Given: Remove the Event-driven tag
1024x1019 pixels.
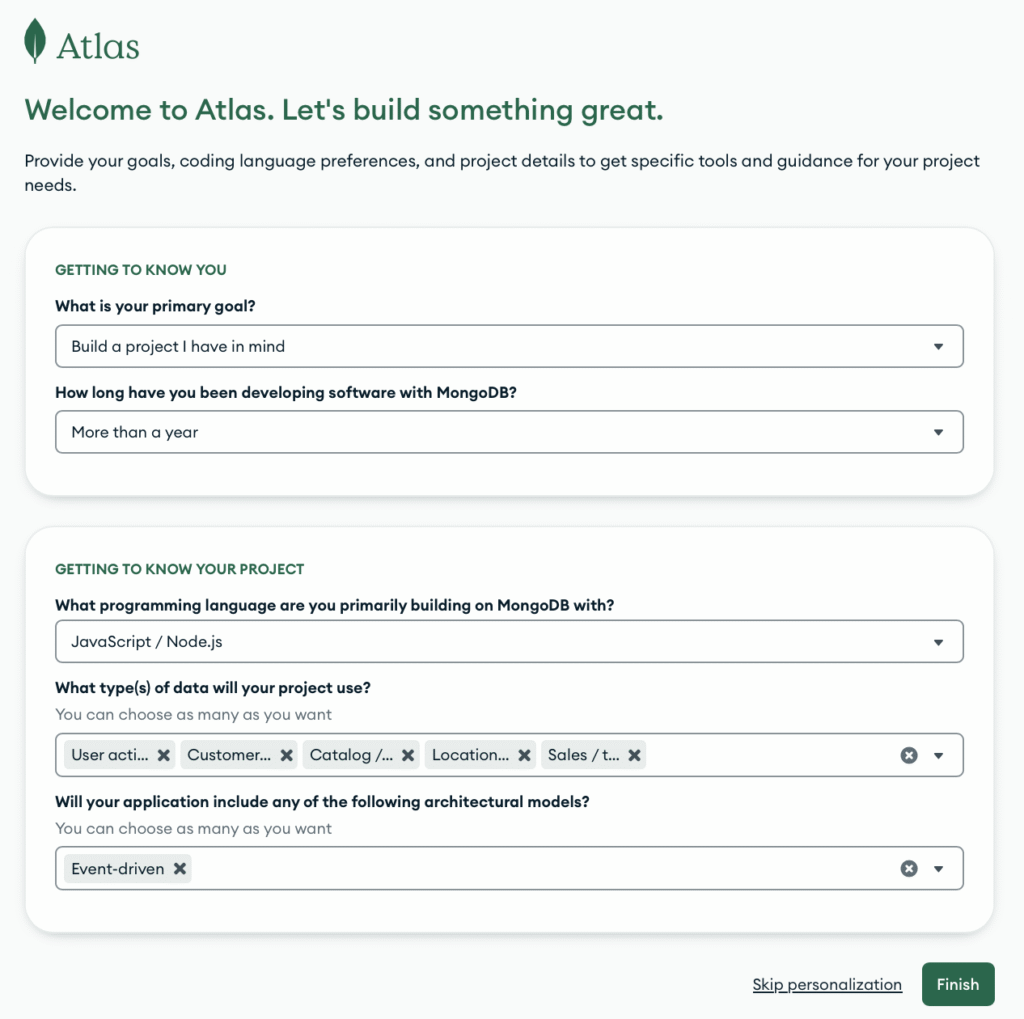Looking at the screenshot, I should [x=180, y=869].
